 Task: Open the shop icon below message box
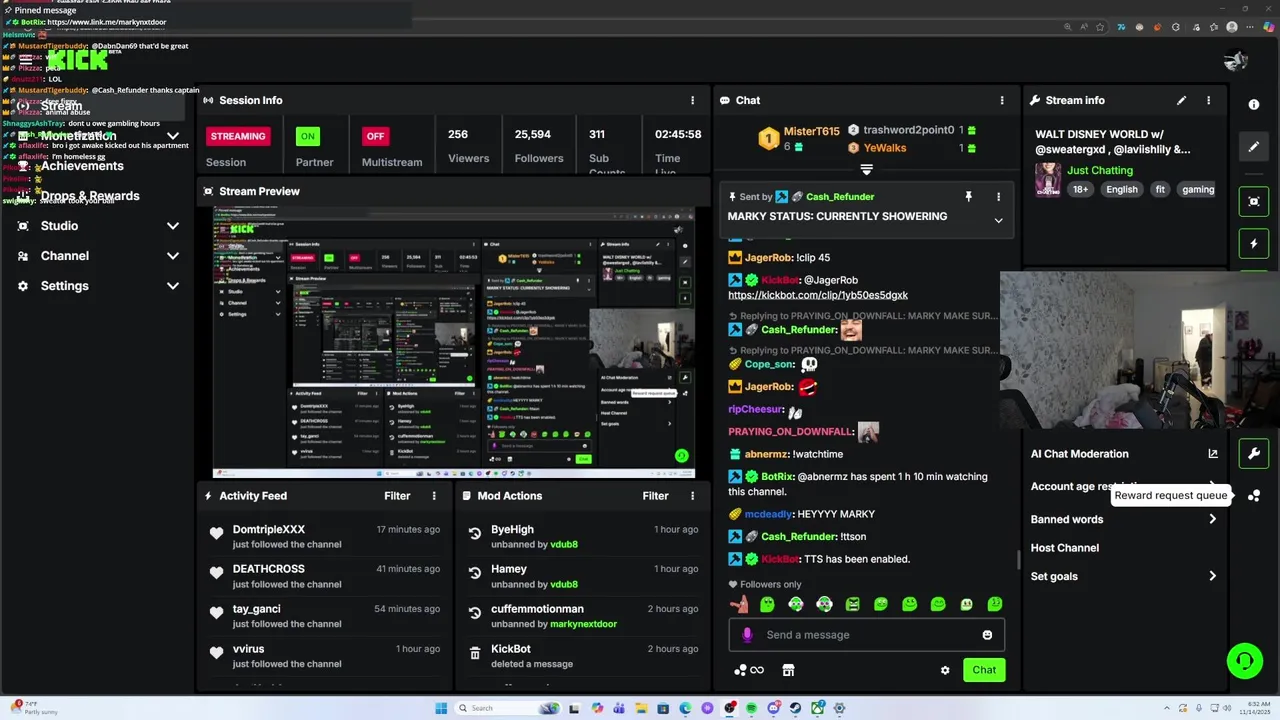pos(788,670)
